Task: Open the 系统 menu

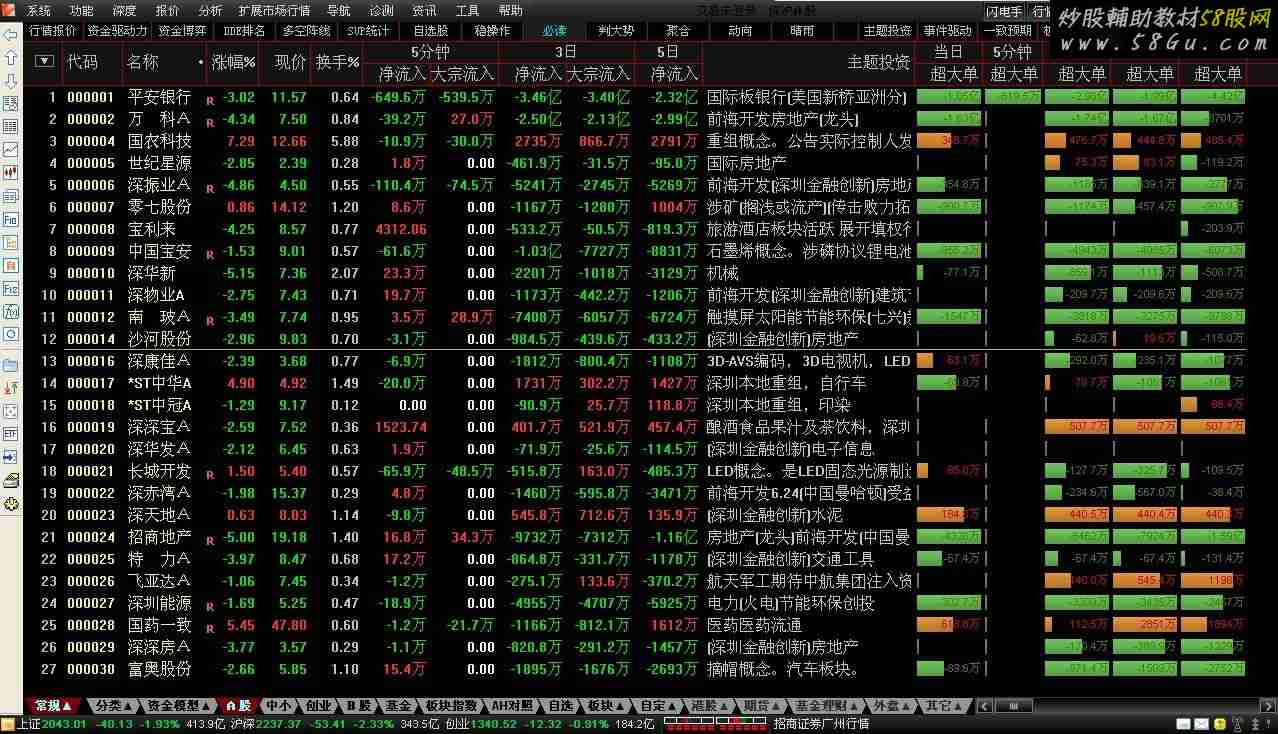Action: click(x=39, y=11)
